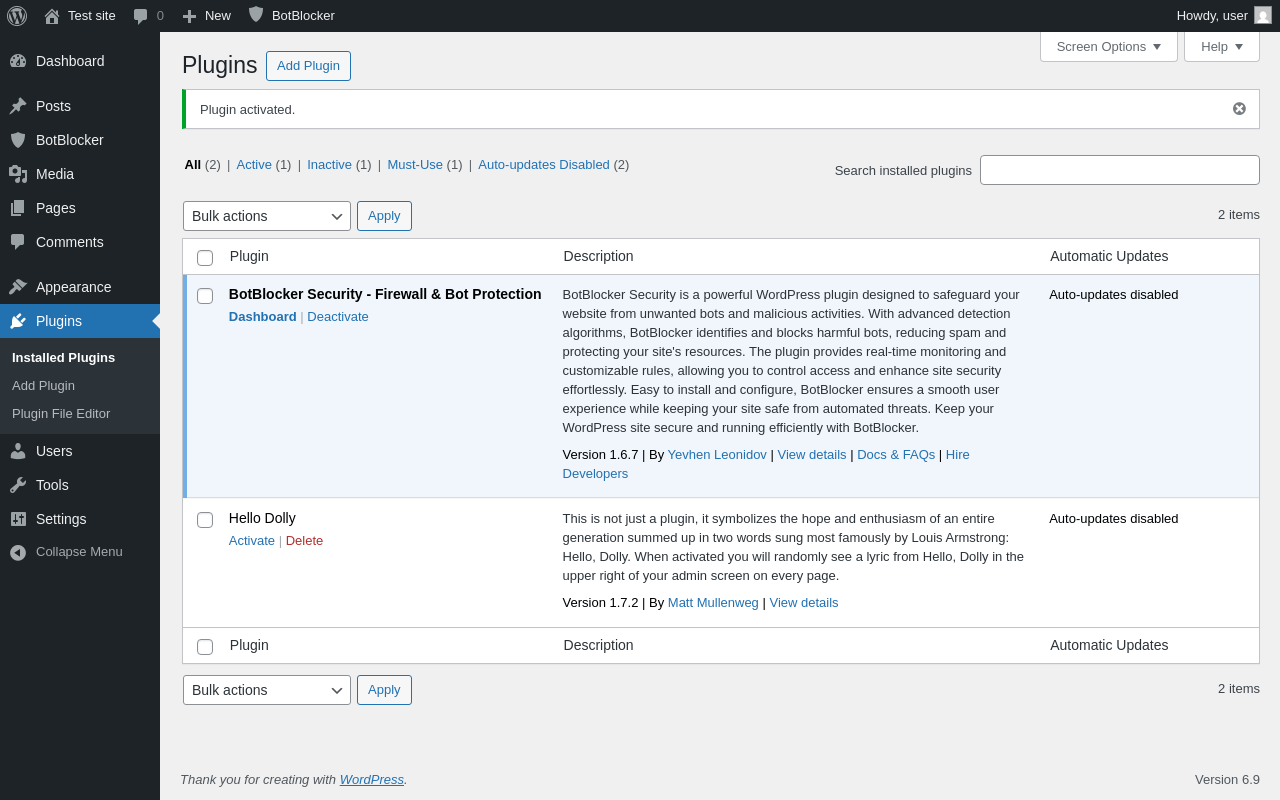Filter plugins by the Inactive tab
The image size is (1280, 800).
[329, 165]
